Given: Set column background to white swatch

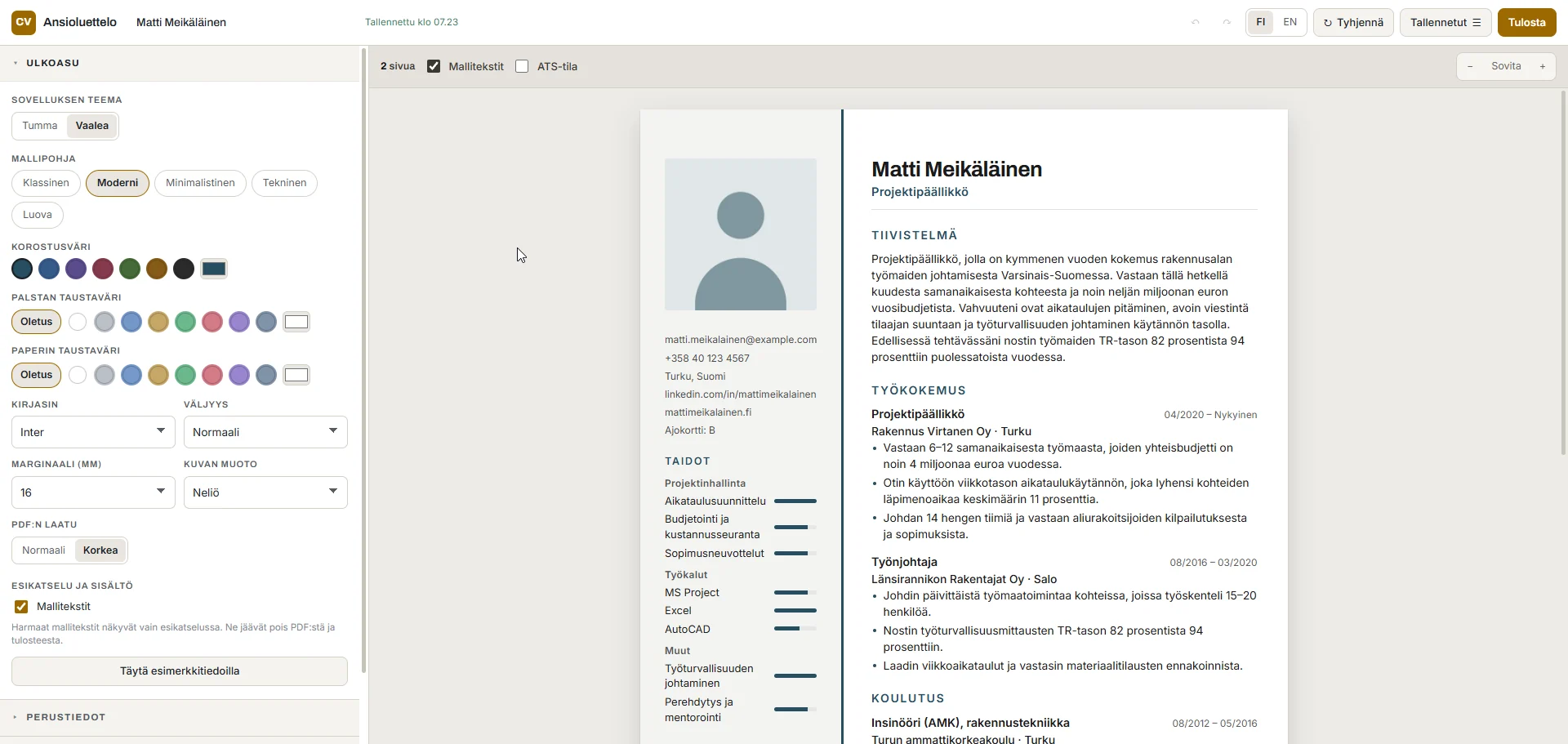Looking at the screenshot, I should pos(78,322).
